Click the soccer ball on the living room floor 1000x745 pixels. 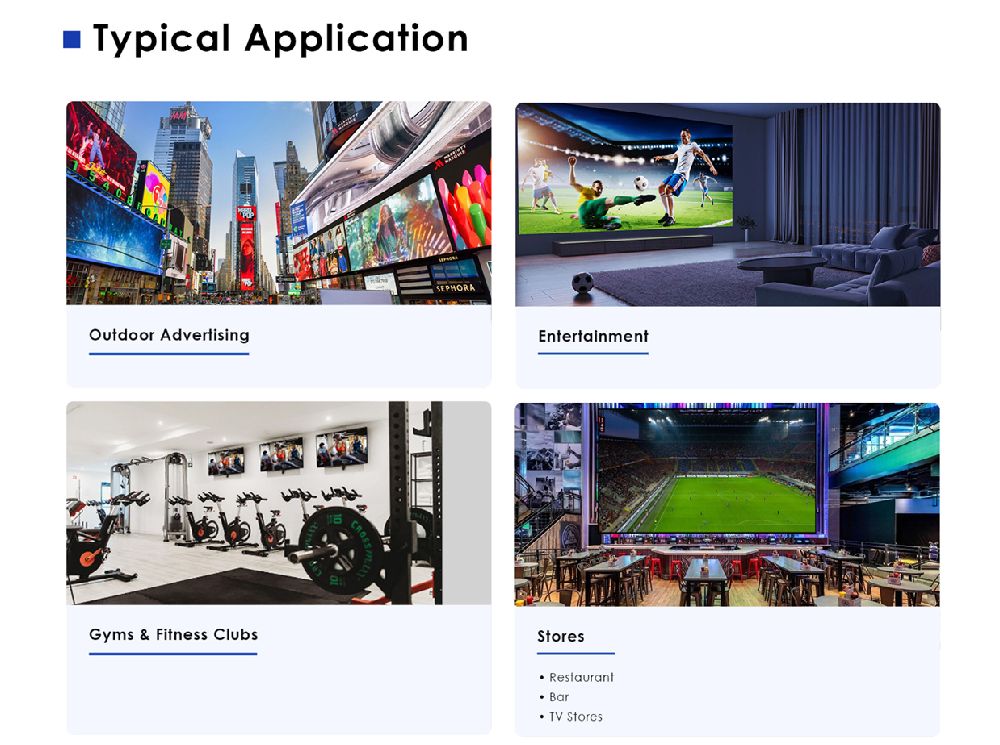(582, 283)
